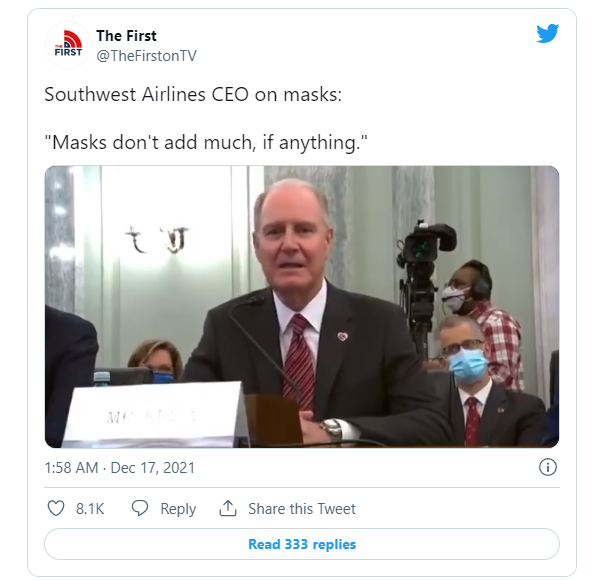This screenshot has width=604, height=580.
Task: Click "The First" display name
Action: pyautogui.click(x=126, y=36)
